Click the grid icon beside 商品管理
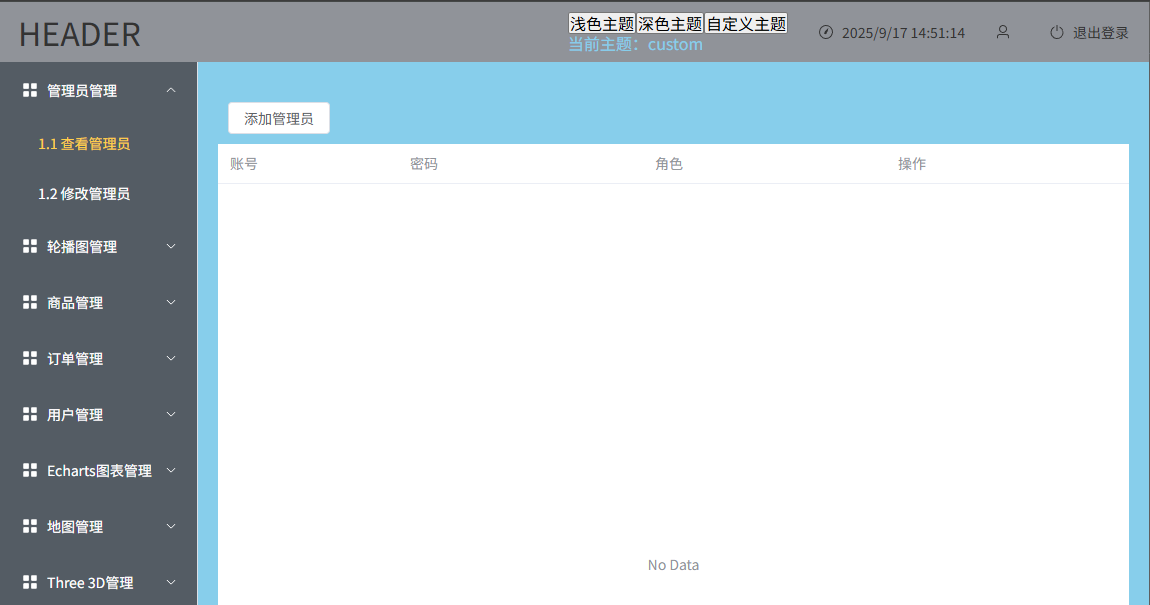This screenshot has width=1150, height=605. pos(30,302)
